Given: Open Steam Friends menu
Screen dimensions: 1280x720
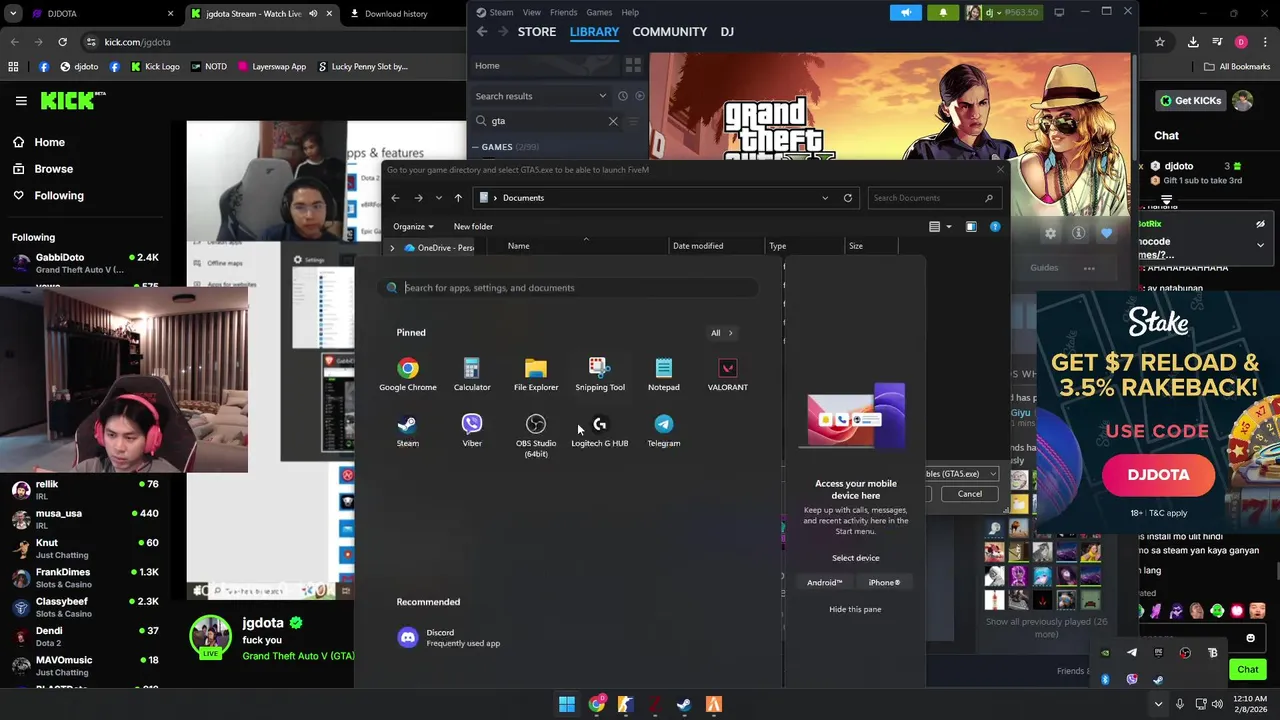Looking at the screenshot, I should (x=563, y=12).
